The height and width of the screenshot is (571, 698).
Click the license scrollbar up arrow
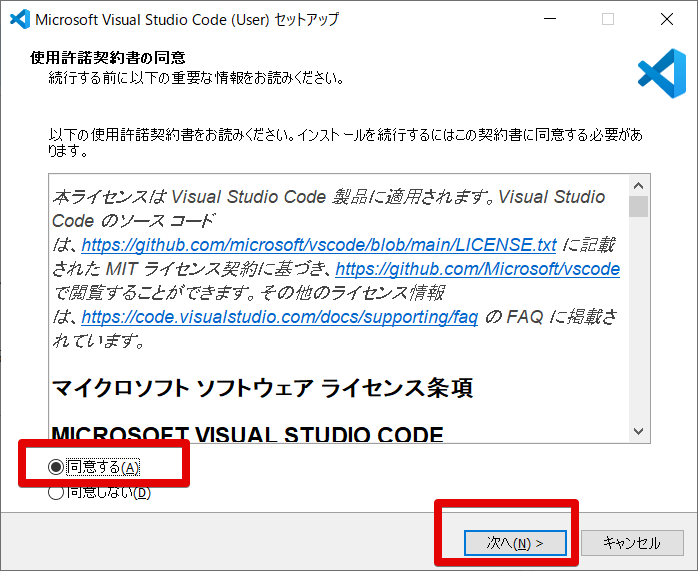coord(639,186)
